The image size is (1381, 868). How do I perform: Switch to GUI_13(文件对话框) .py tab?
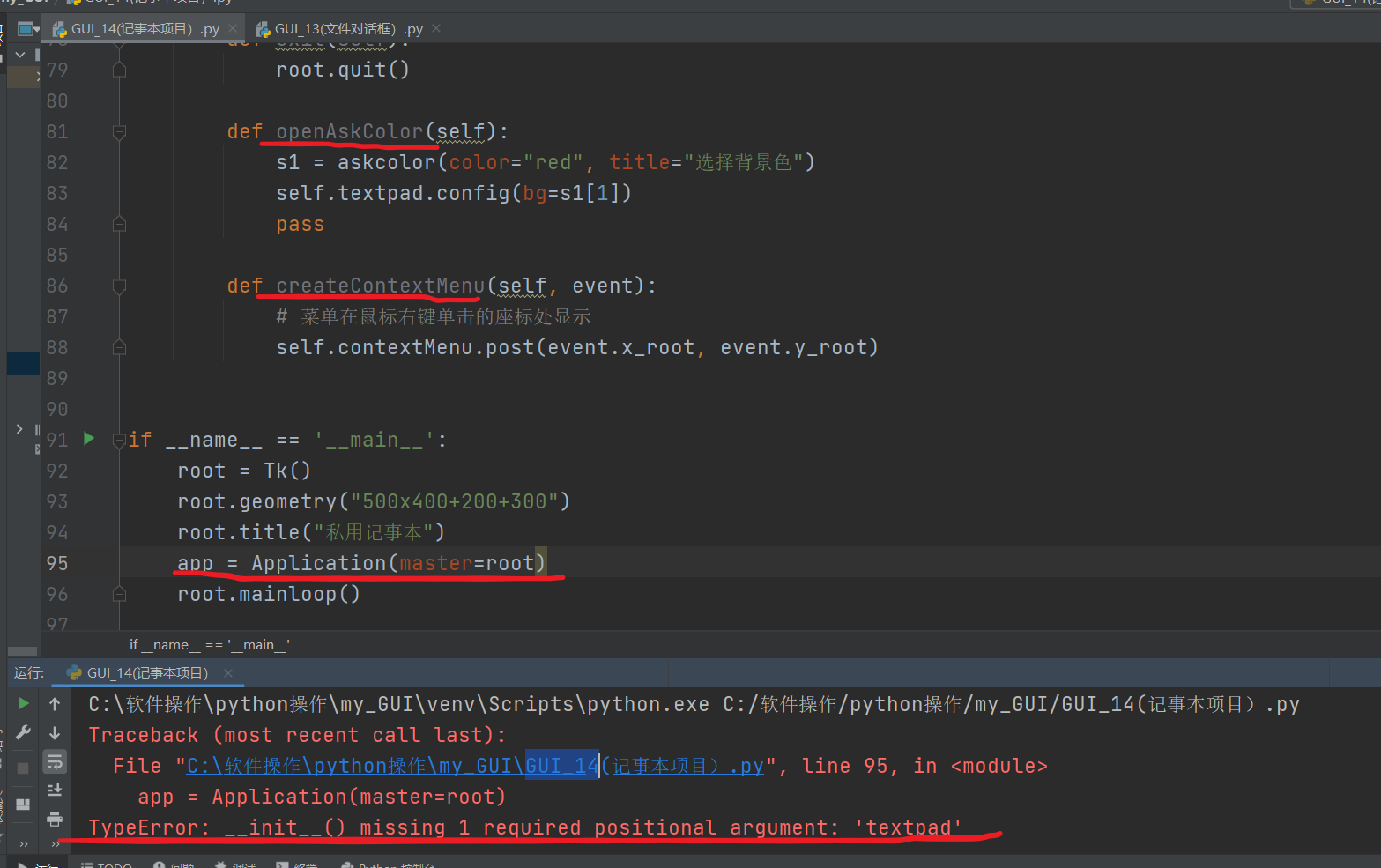[348, 29]
